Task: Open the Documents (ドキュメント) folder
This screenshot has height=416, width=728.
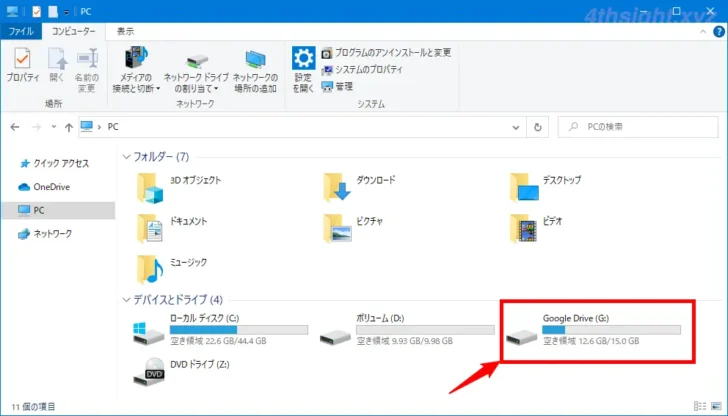Action: pos(172,228)
